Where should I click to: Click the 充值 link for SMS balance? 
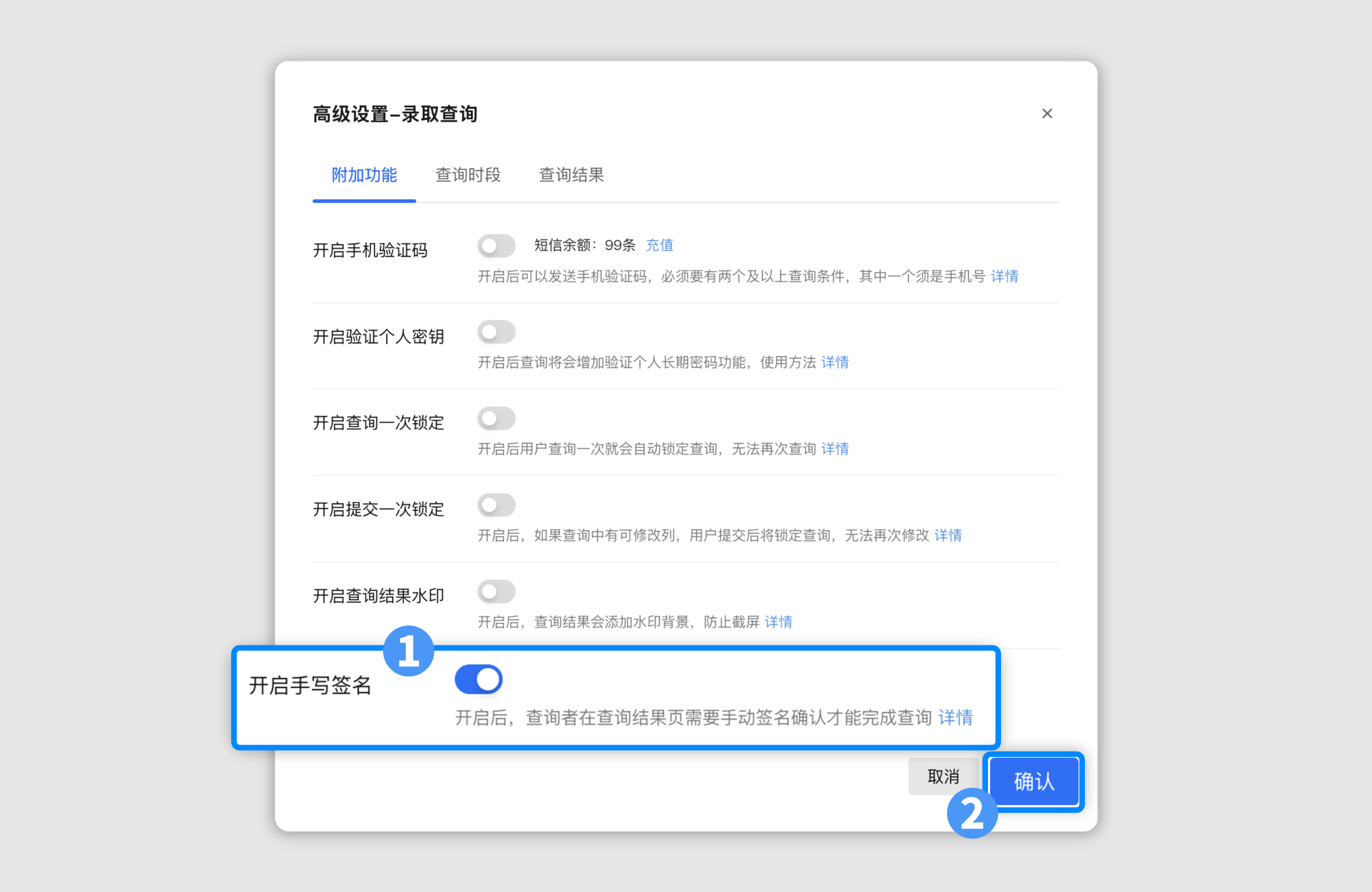click(x=659, y=245)
